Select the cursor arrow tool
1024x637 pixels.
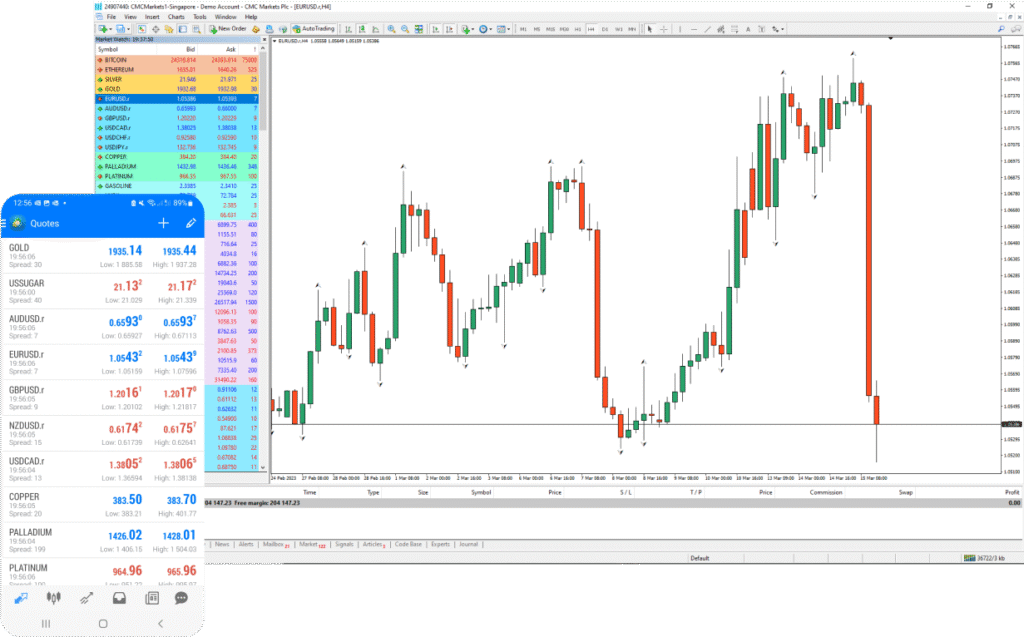click(650, 29)
